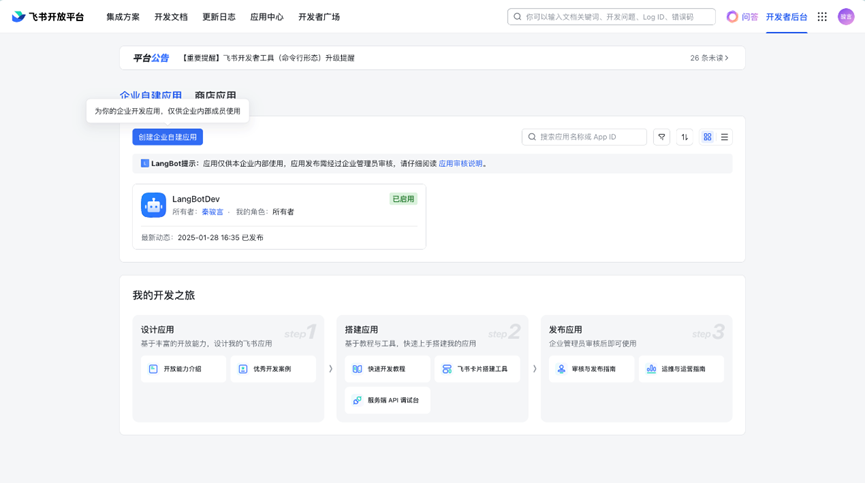Click the 审核与发布指南 icon

562,369
